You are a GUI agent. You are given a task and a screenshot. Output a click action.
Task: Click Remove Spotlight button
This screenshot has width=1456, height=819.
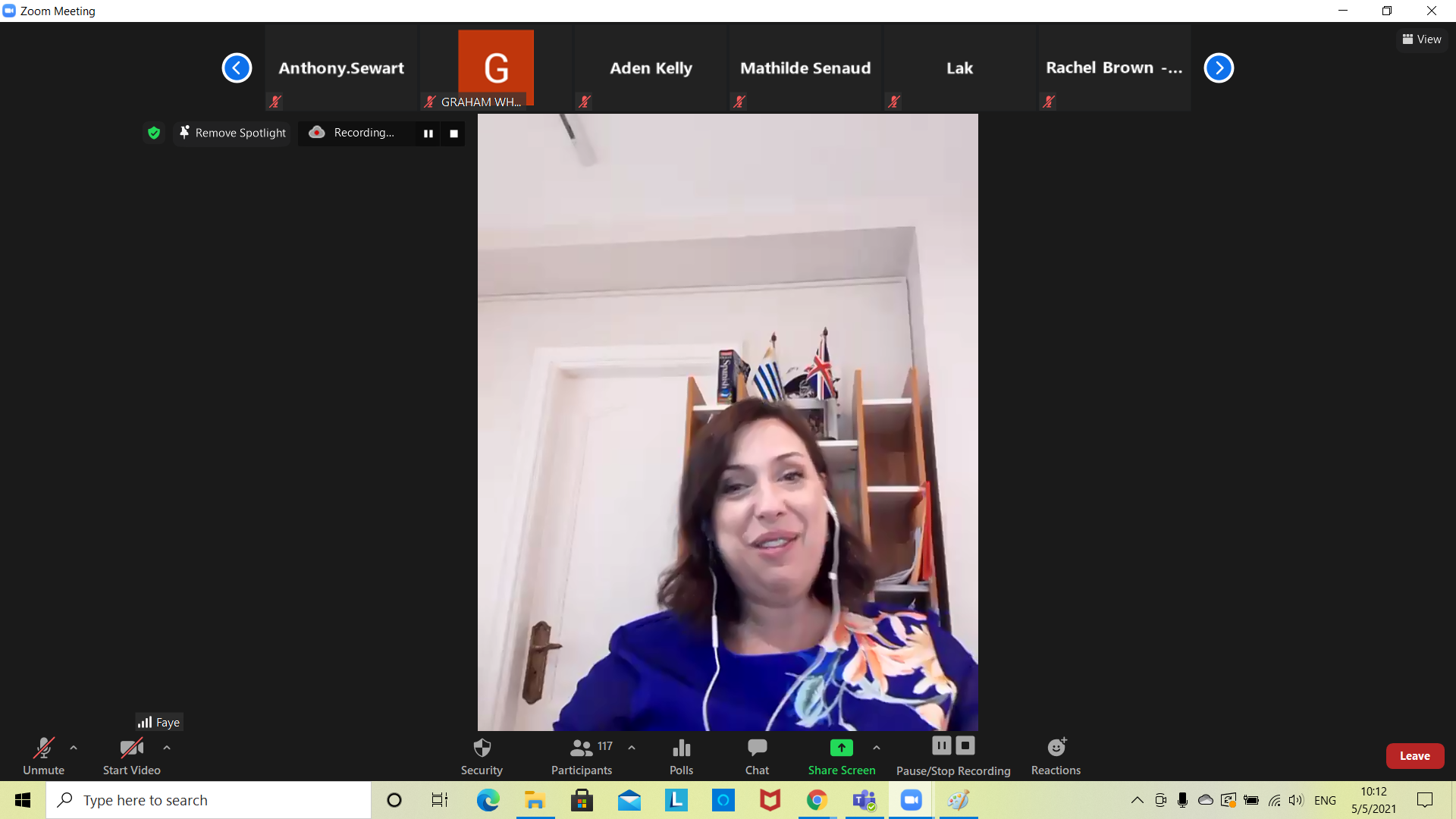[x=233, y=133]
